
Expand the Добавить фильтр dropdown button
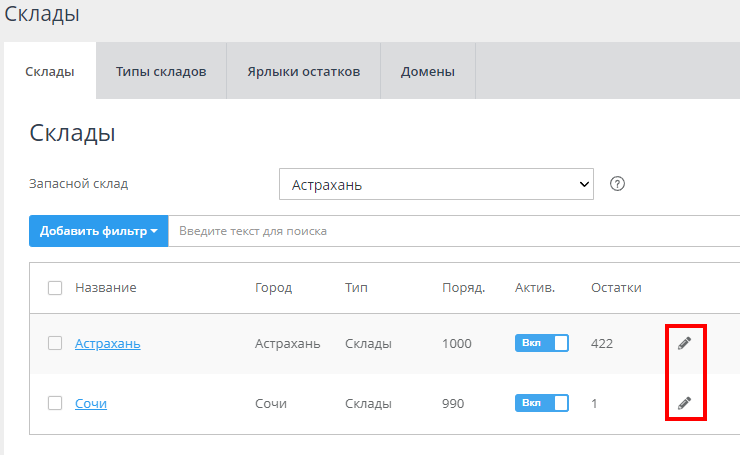pyautogui.click(x=99, y=231)
